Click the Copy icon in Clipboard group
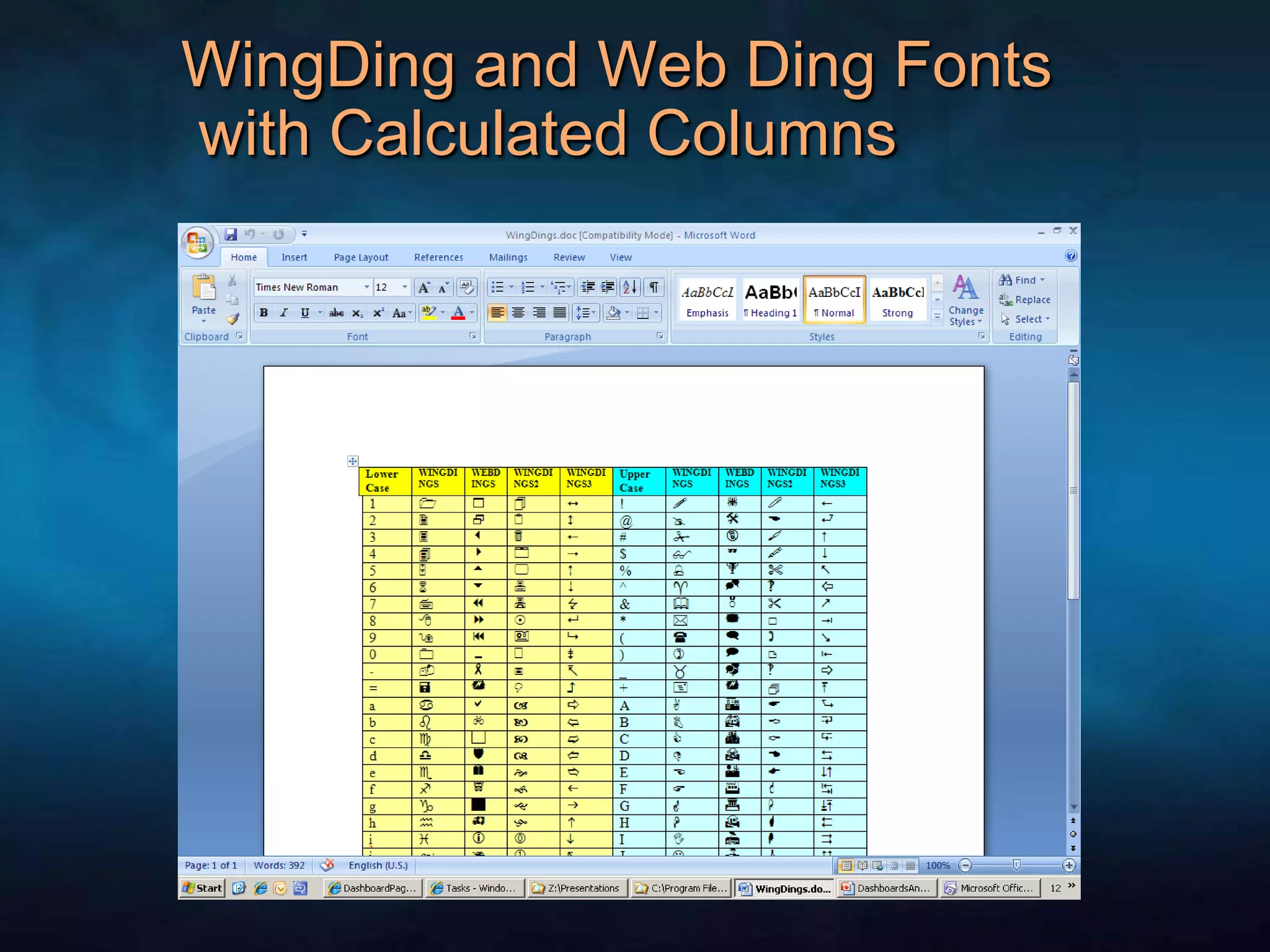The width and height of the screenshot is (1270, 952). tap(233, 300)
